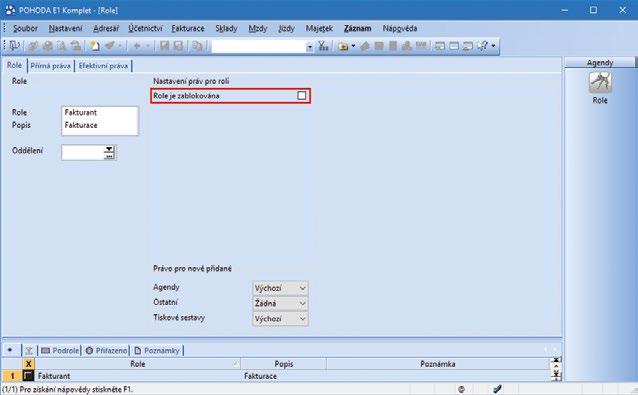
Task: Click the filter icon in bottom tab bar
Action: click(x=29, y=351)
